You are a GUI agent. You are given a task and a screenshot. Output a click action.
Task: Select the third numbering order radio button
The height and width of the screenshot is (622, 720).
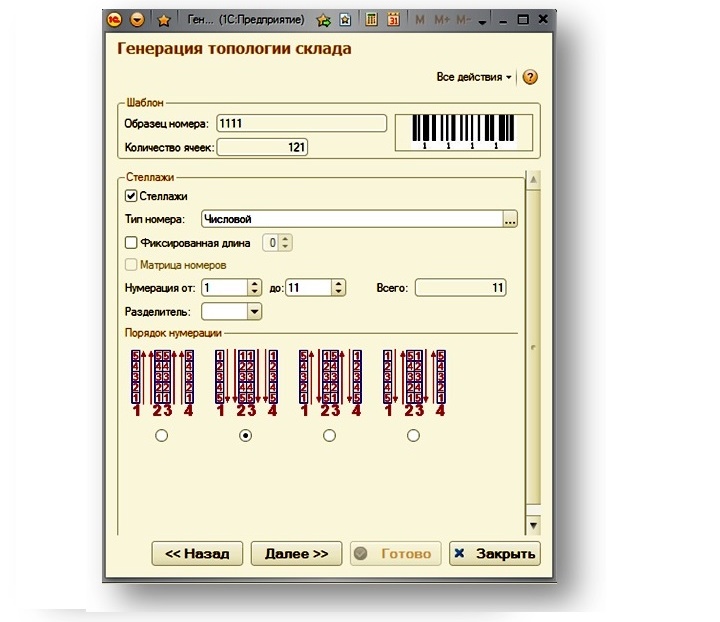coord(329,435)
